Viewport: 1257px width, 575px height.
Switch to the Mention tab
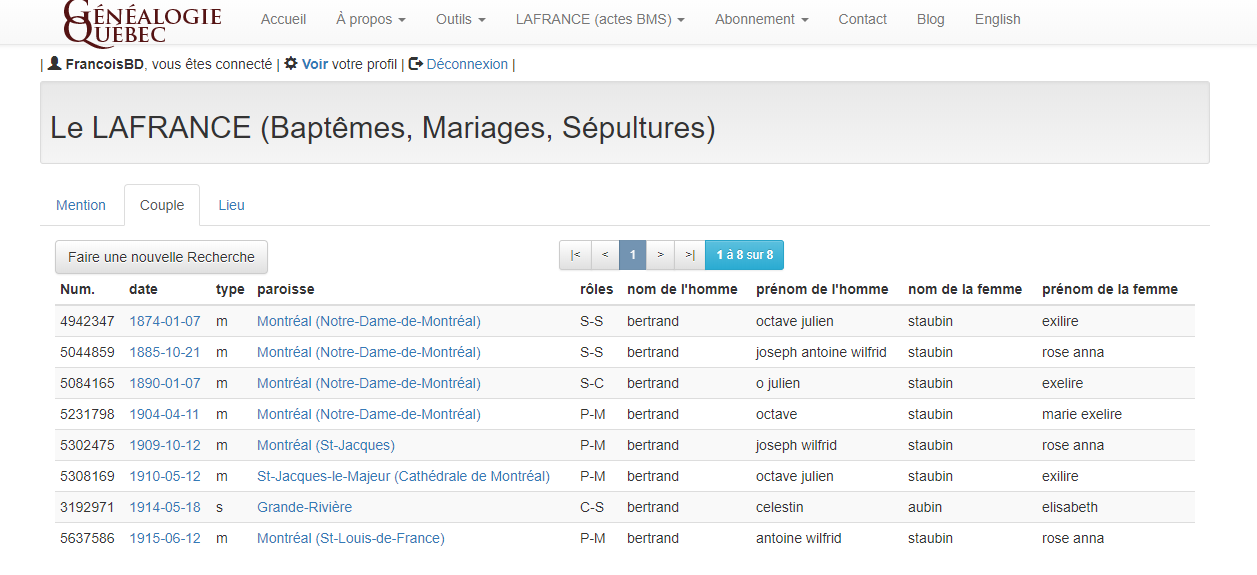81,205
